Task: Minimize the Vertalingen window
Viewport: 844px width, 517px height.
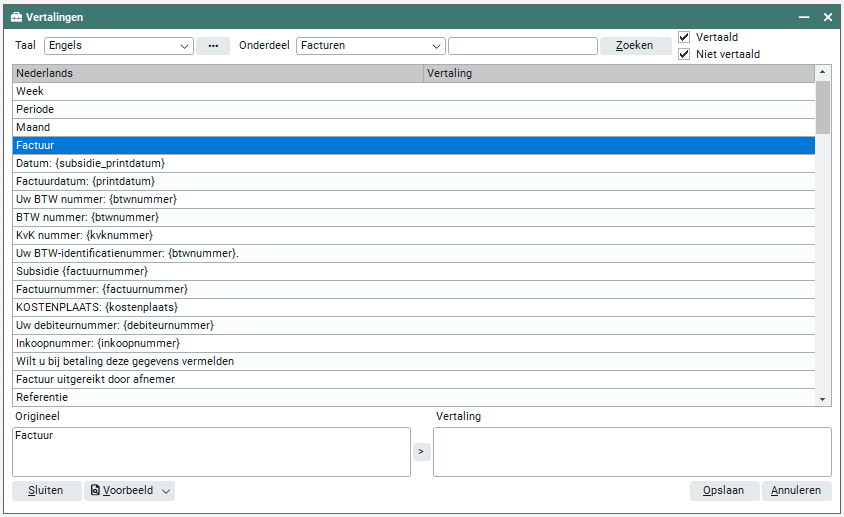Action: point(803,17)
